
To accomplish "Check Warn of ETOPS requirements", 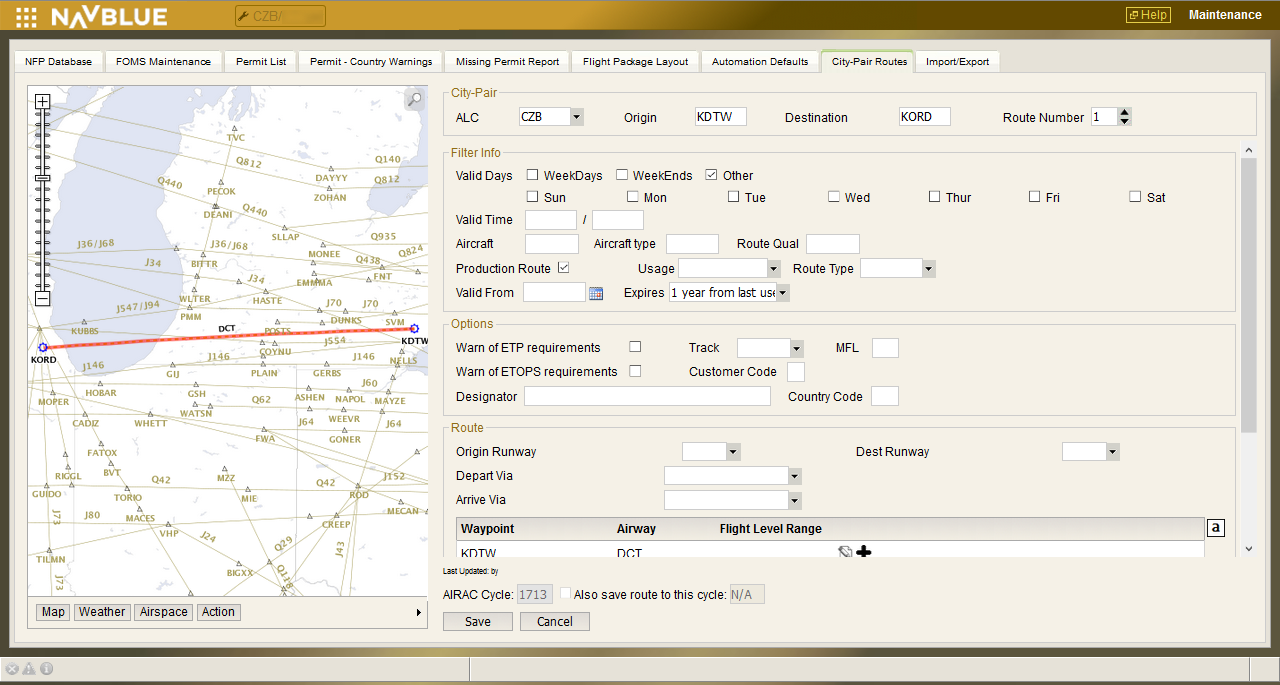I will (635, 371).
